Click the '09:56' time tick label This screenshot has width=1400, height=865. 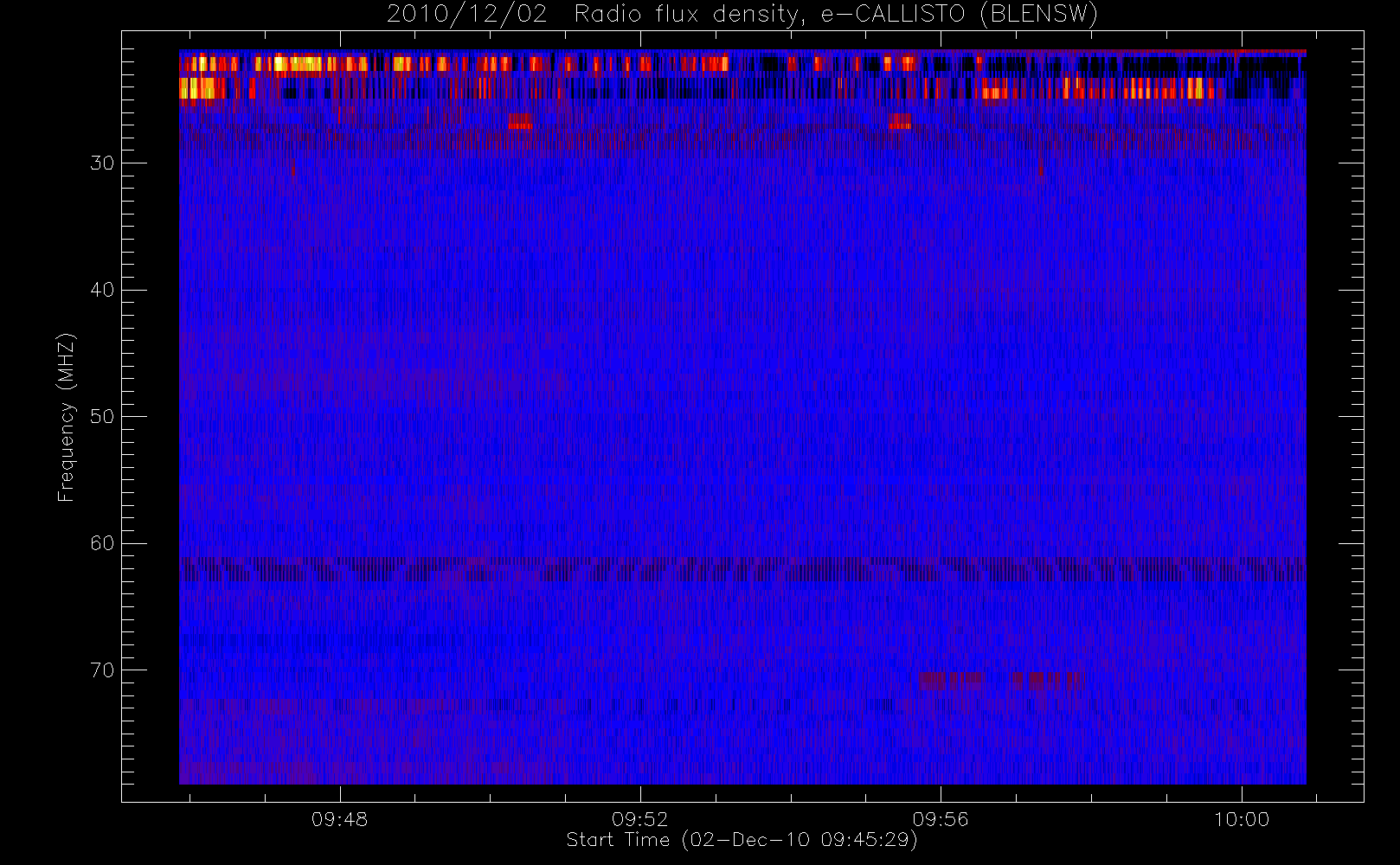coord(941,819)
